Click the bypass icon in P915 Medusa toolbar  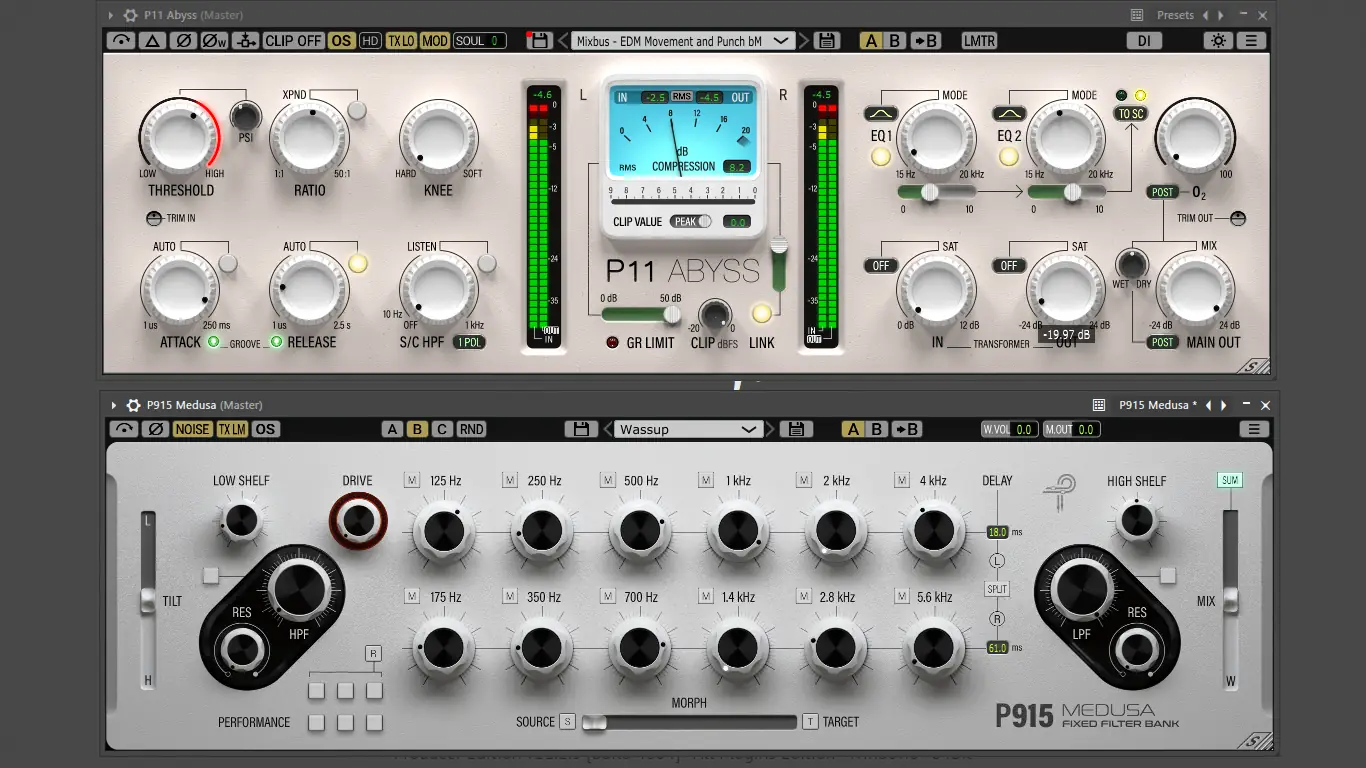[x=124, y=429]
